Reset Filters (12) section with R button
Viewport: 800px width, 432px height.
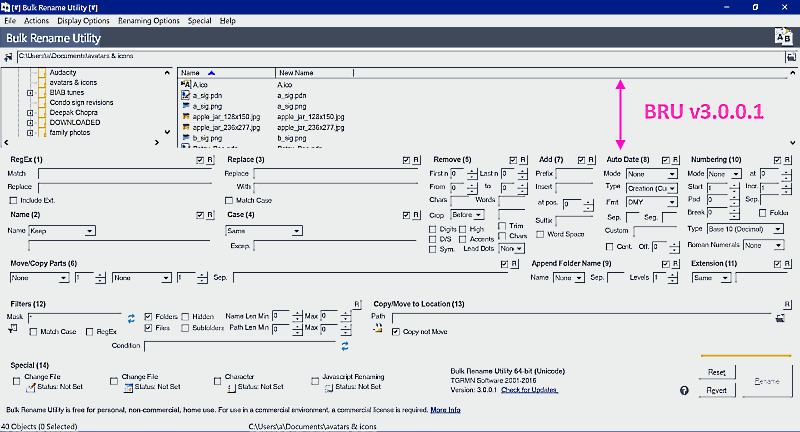tap(357, 304)
